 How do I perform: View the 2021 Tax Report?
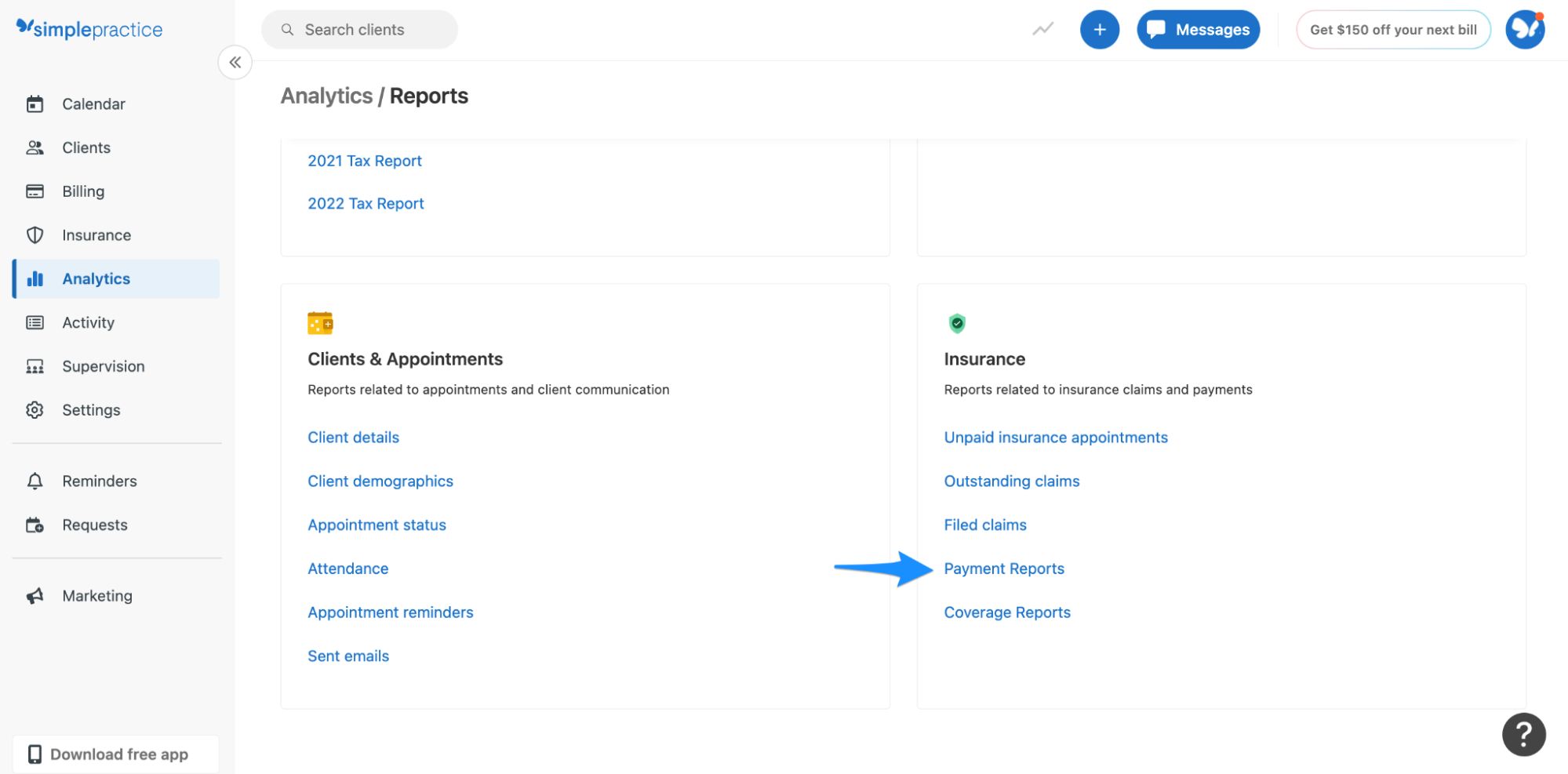coord(365,160)
